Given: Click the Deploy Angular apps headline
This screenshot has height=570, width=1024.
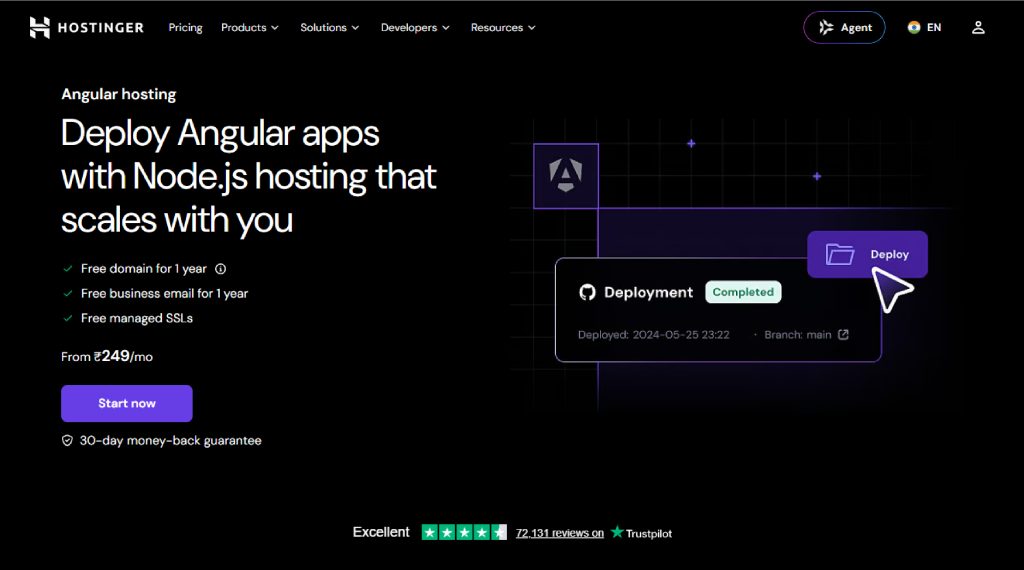Looking at the screenshot, I should (248, 176).
